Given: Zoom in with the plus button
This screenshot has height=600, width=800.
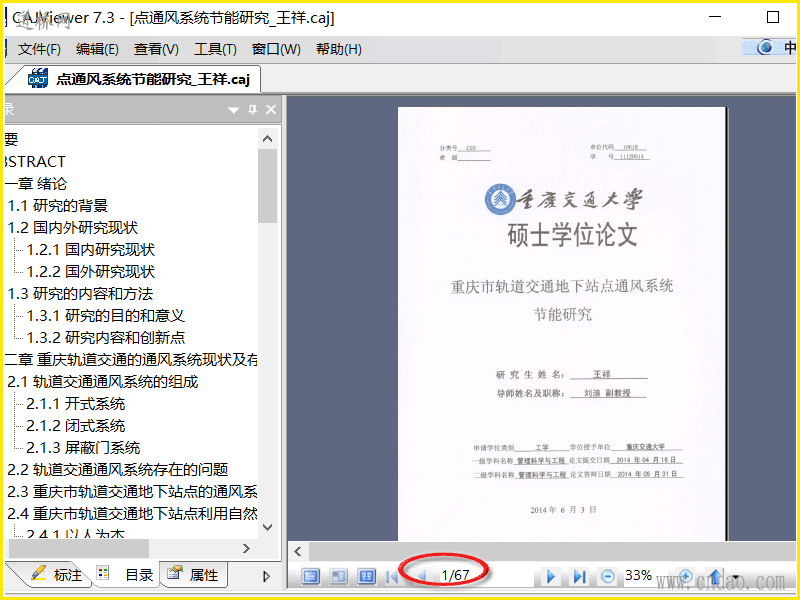Looking at the screenshot, I should (685, 577).
